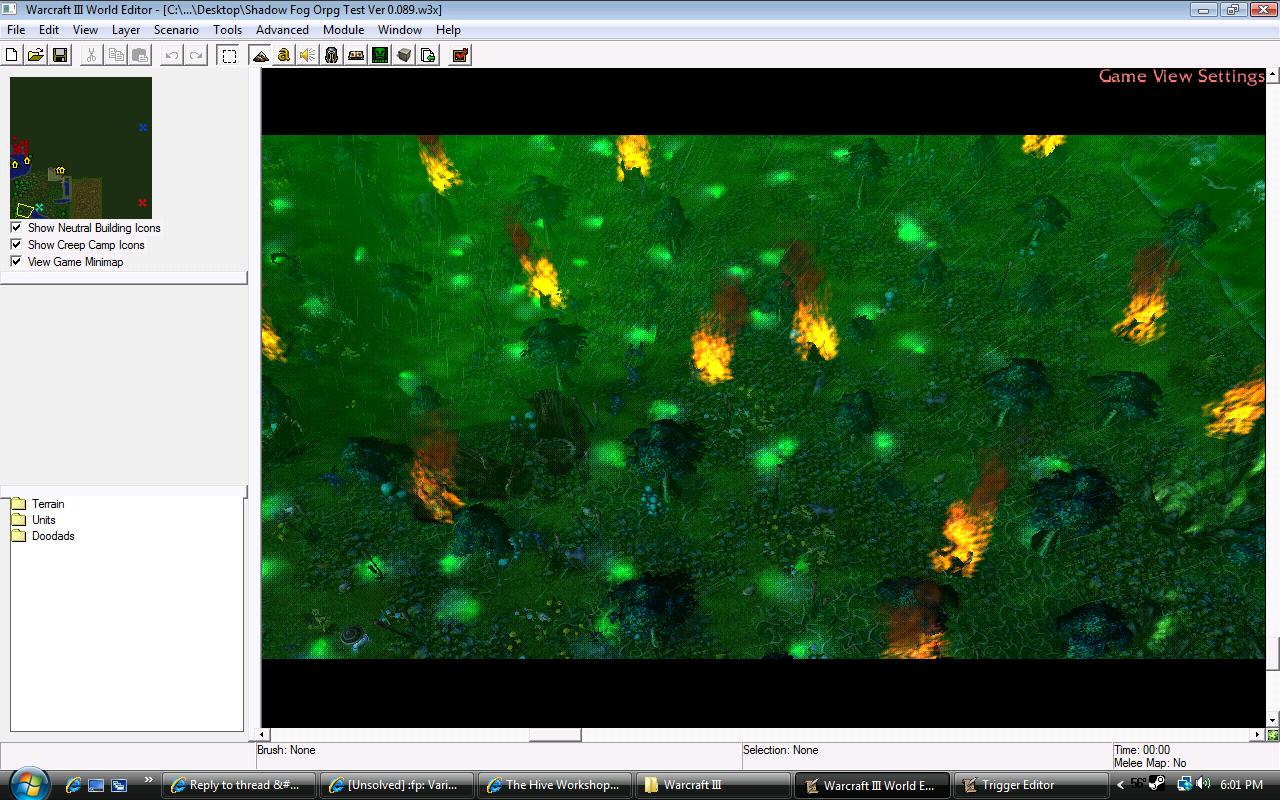
Task: Click the Copy toolbar icon
Action: 116,55
